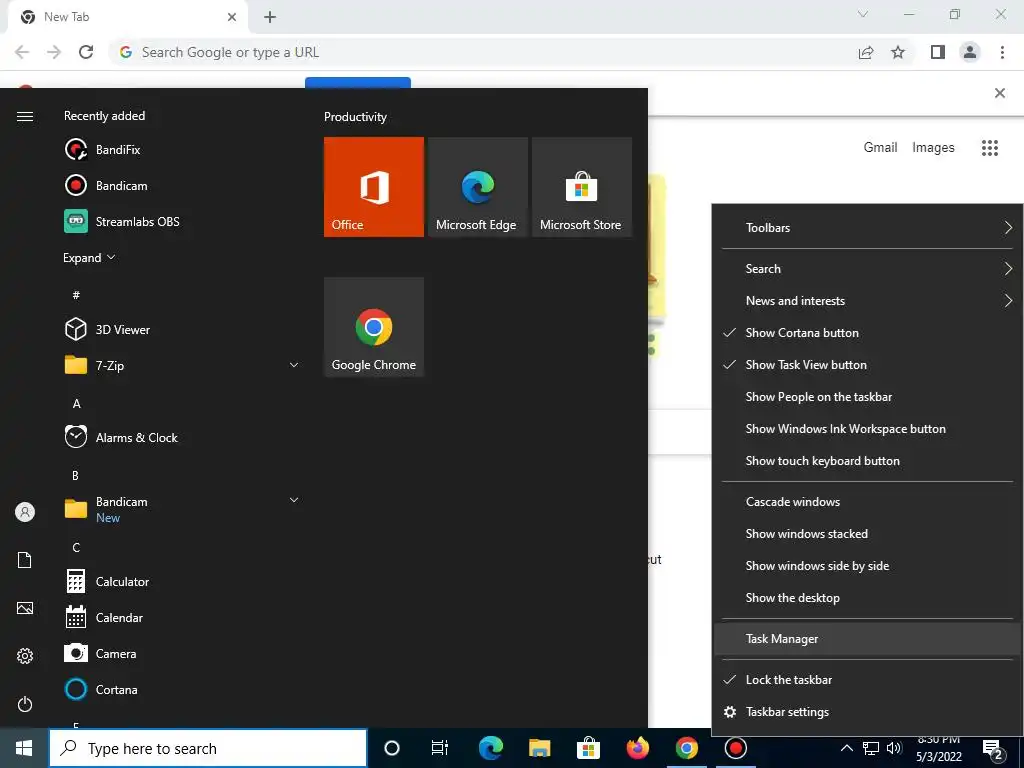Open Documents icon in Start sidebar
This screenshot has height=768, width=1024.
point(25,560)
